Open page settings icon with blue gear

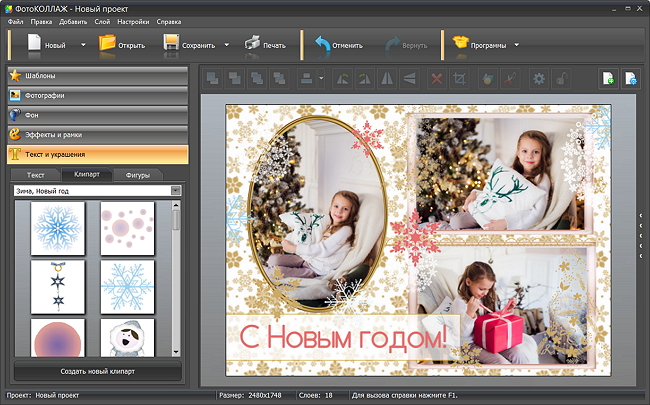click(x=631, y=78)
